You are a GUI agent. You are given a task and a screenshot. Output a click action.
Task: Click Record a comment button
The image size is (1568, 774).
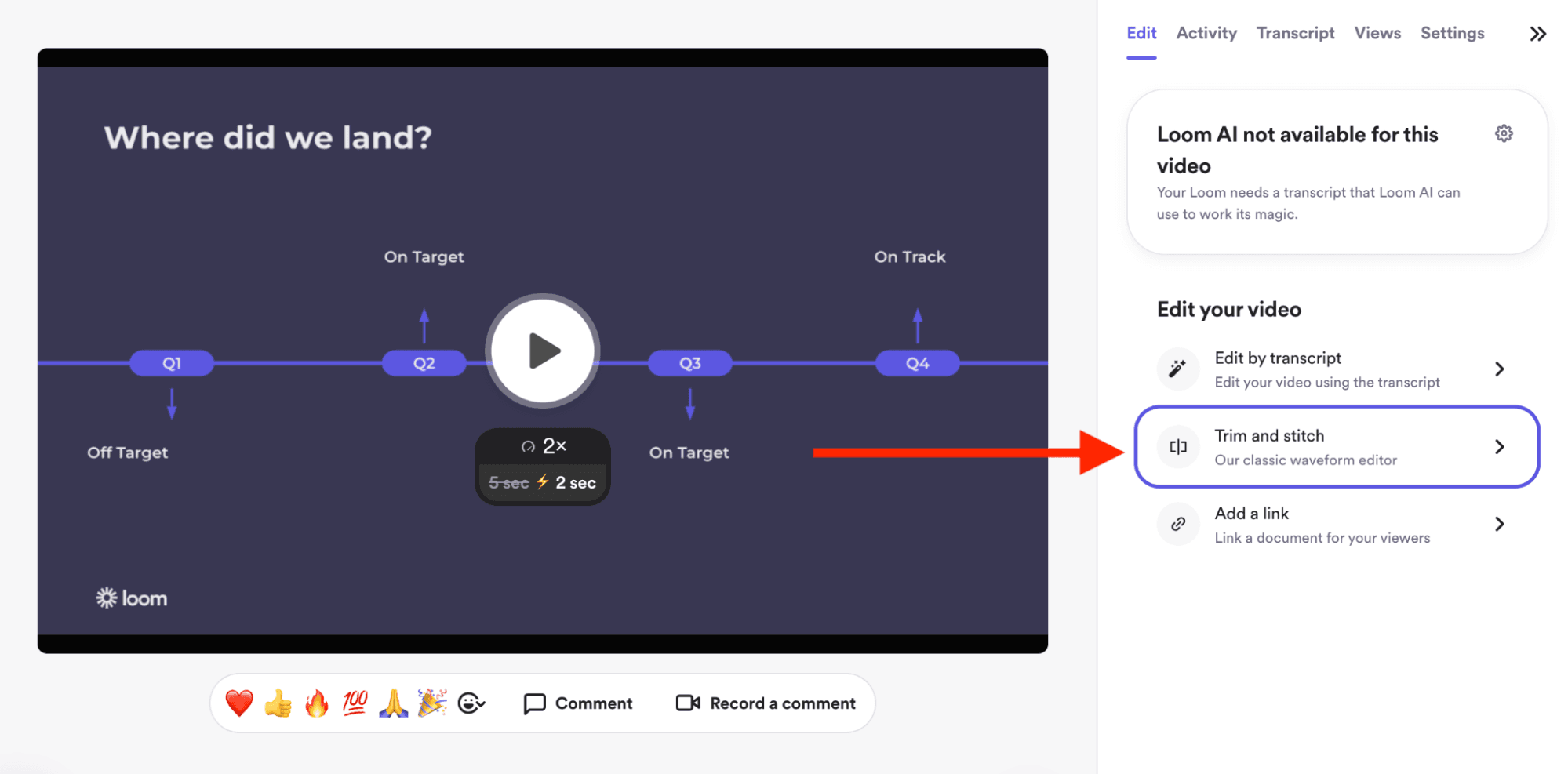(x=766, y=703)
